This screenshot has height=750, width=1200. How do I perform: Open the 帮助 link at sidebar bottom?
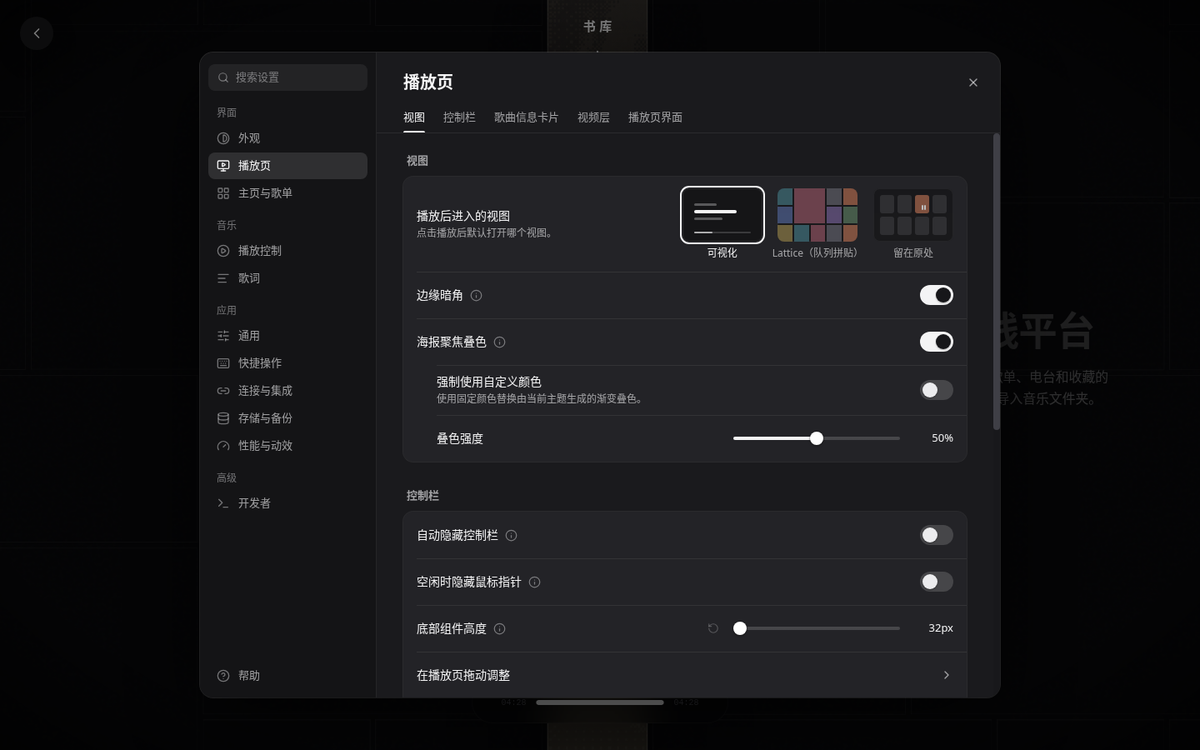[x=288, y=676]
